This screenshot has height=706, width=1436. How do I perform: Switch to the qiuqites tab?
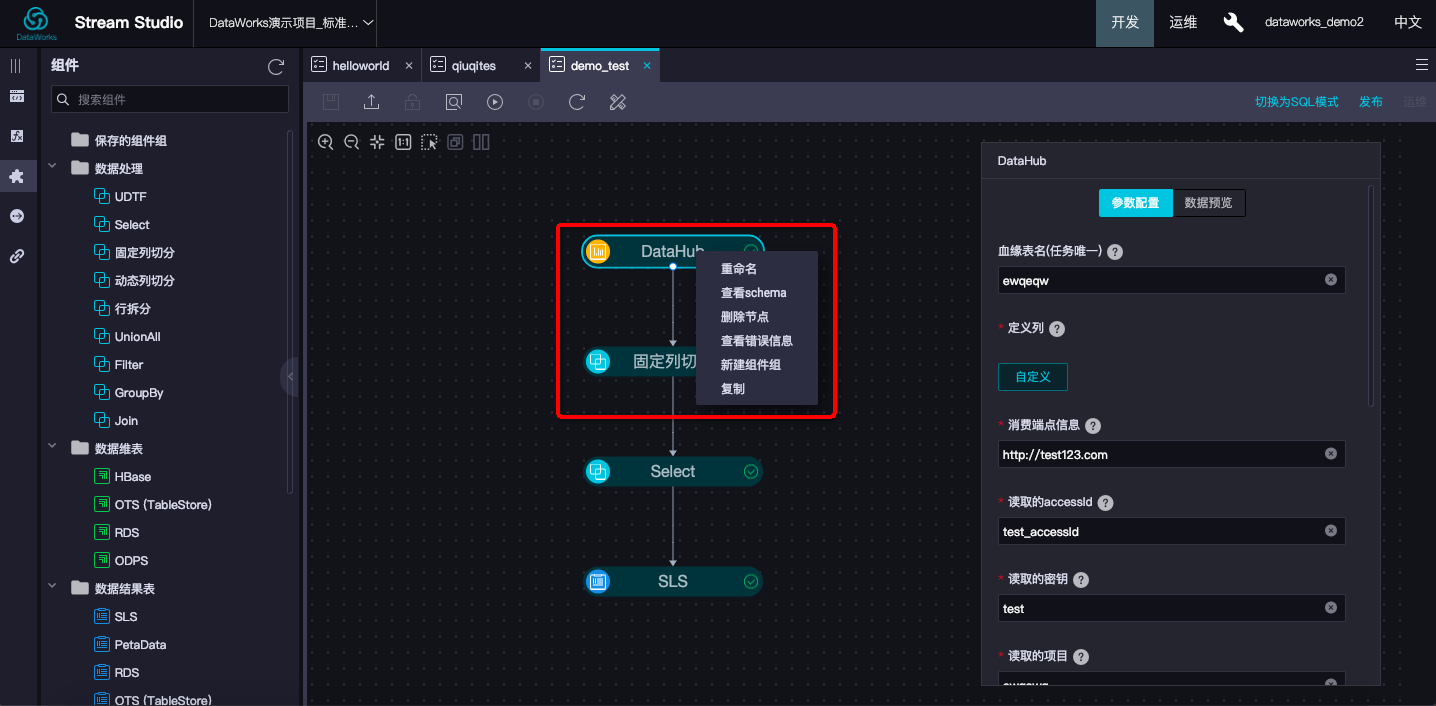coord(474,66)
